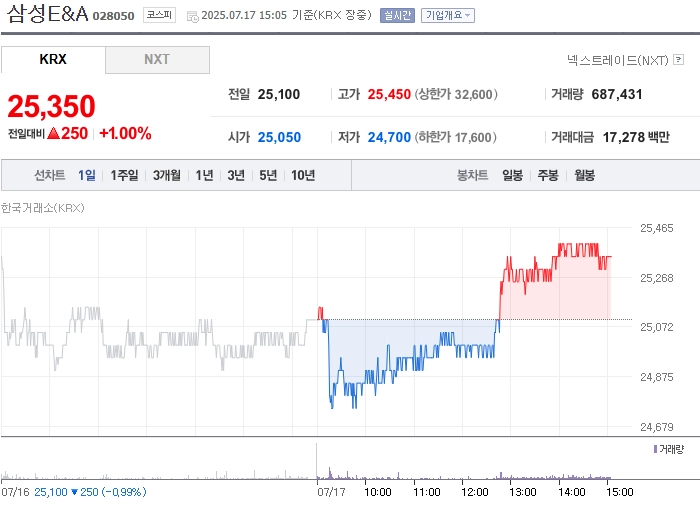Click the red up-triangle next to 250
Viewport: 700px width, 505px height.
[53, 133]
